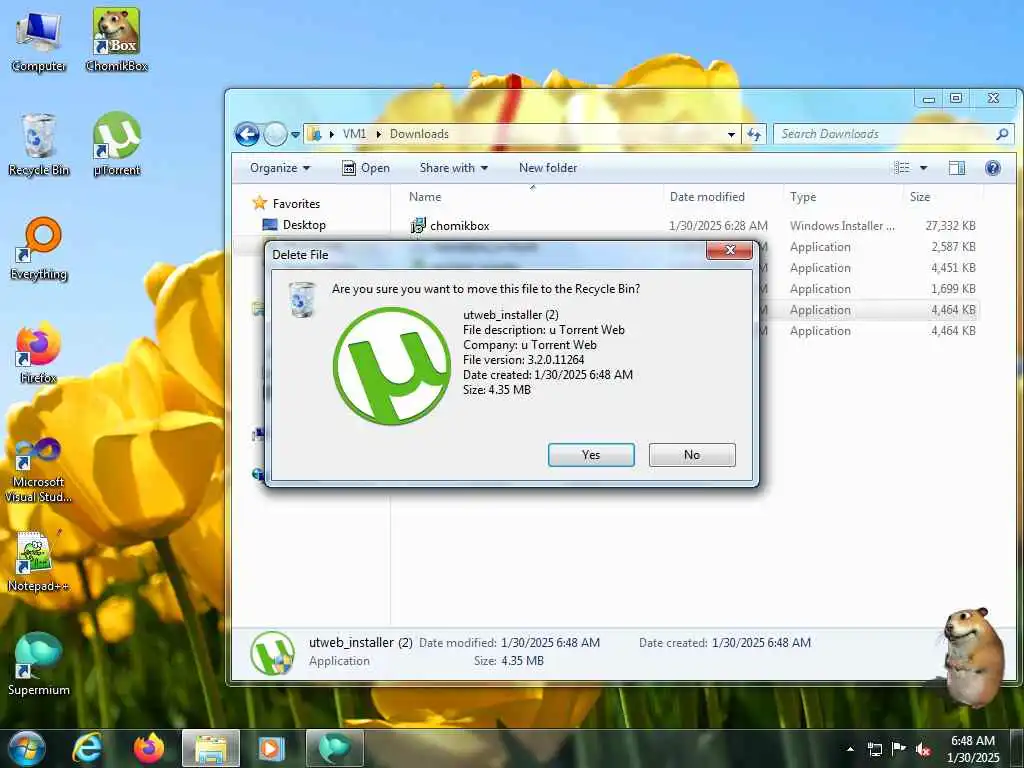Viewport: 1024px width, 768px height.
Task: Expand the address bar previous locations dropdown
Action: (731, 135)
